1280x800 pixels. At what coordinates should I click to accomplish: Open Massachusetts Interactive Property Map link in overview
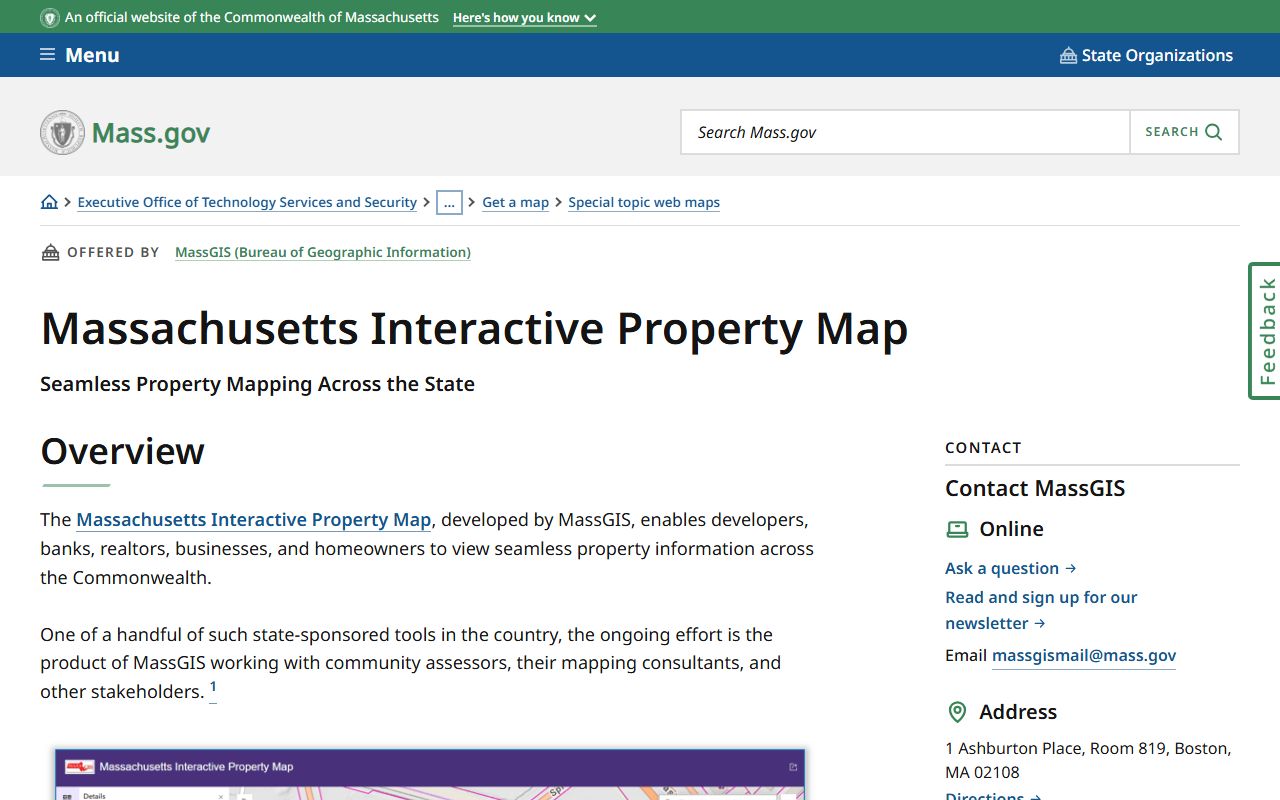point(254,520)
